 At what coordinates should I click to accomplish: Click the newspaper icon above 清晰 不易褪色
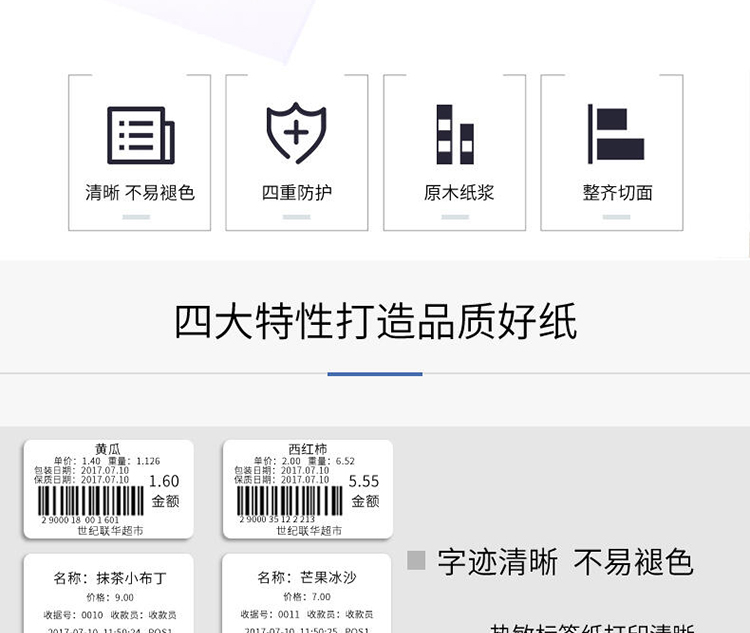[x=140, y=135]
